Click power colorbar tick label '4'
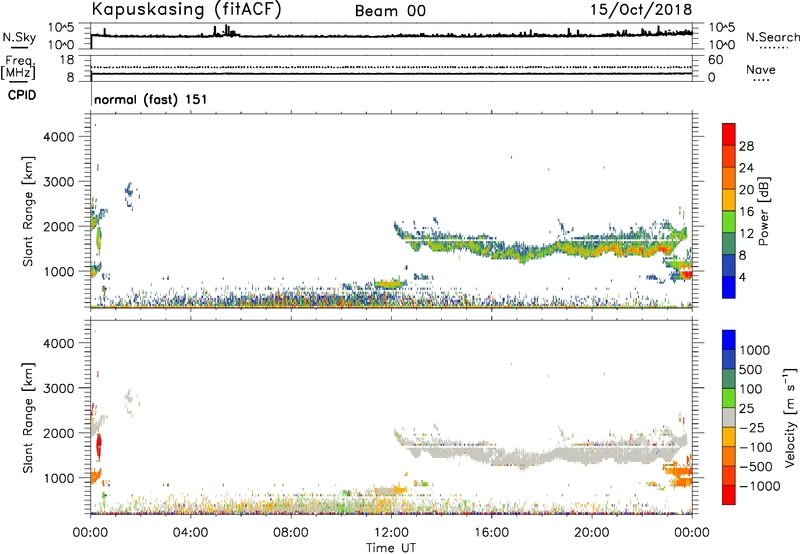This screenshot has width=800, height=554. [x=742, y=277]
